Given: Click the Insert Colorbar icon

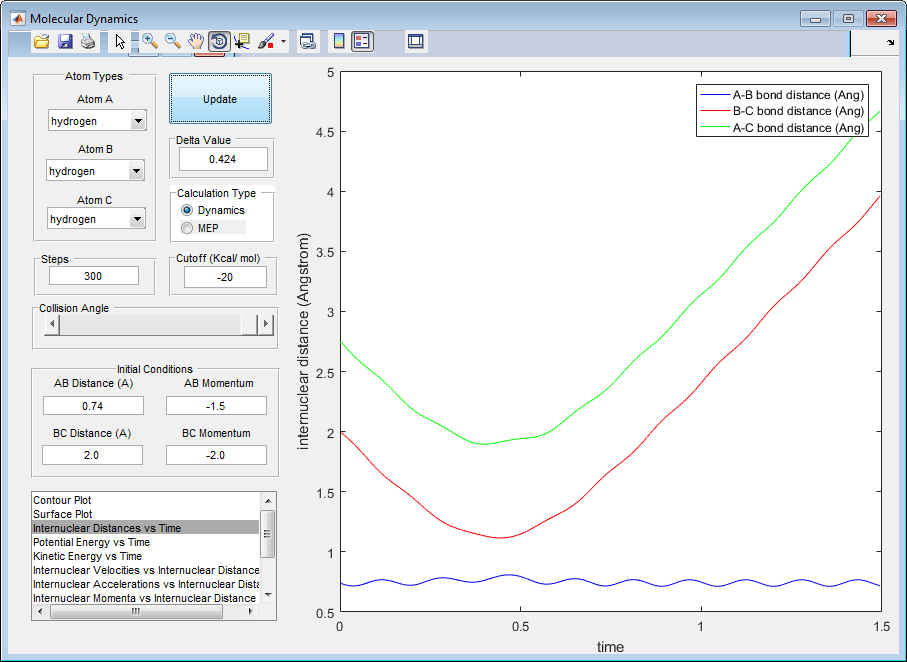Looking at the screenshot, I should point(339,41).
